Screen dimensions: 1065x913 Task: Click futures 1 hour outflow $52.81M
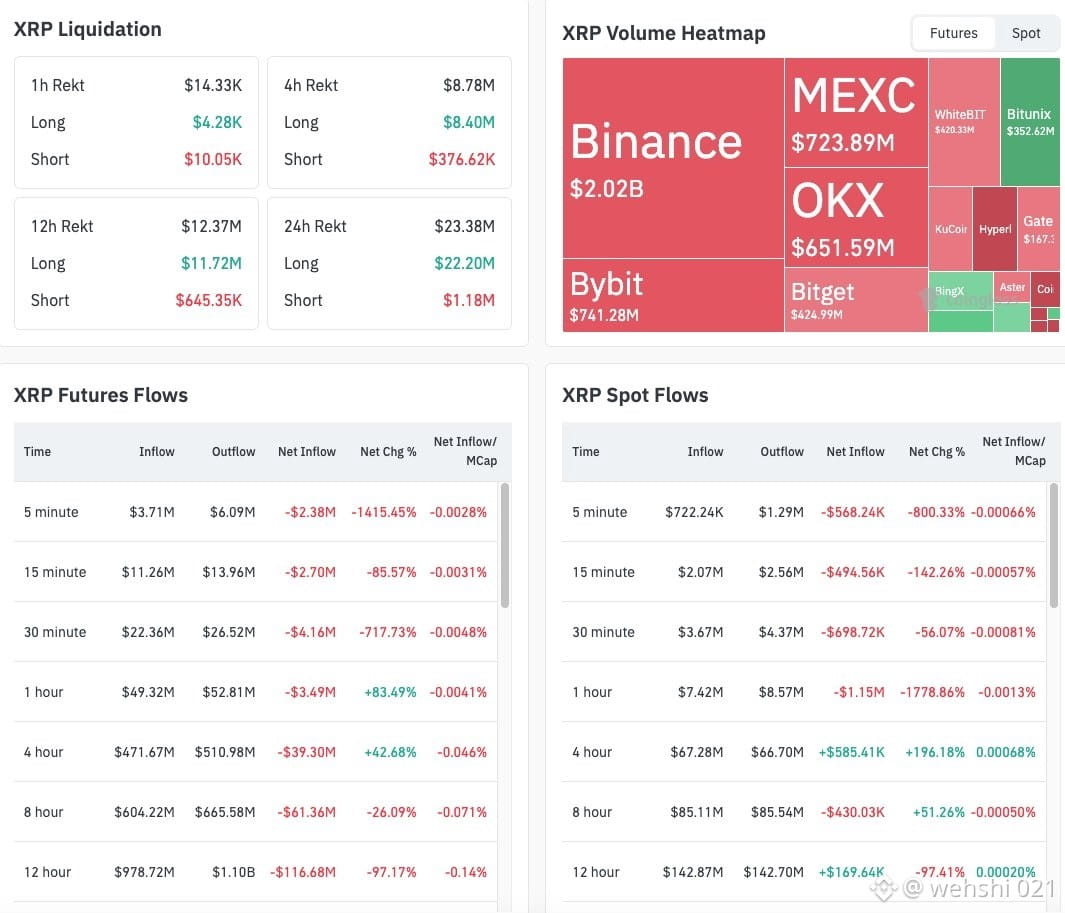coord(229,692)
